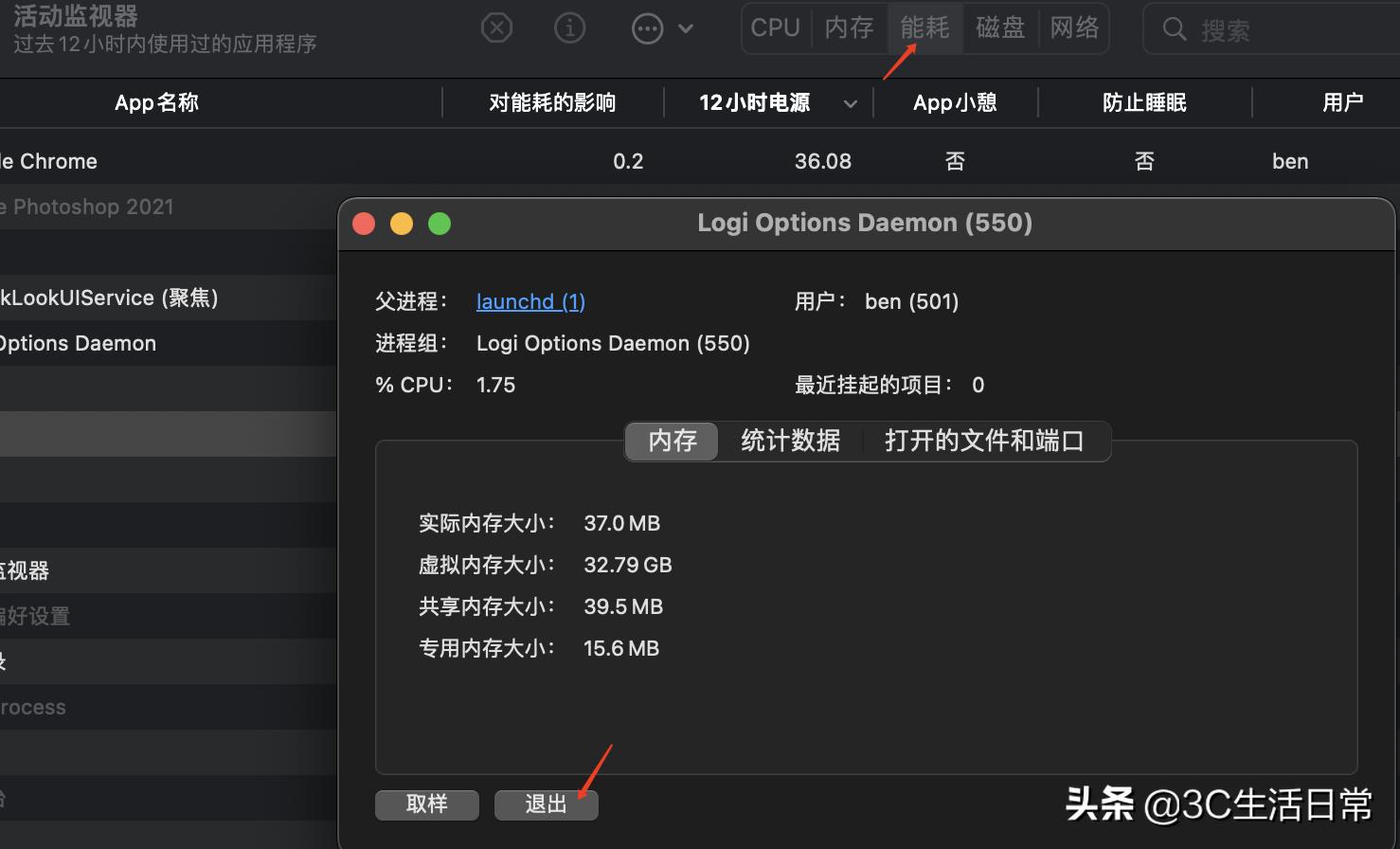The height and width of the screenshot is (849, 1400).
Task: Open the more options ellipsis icon
Action: tap(648, 27)
